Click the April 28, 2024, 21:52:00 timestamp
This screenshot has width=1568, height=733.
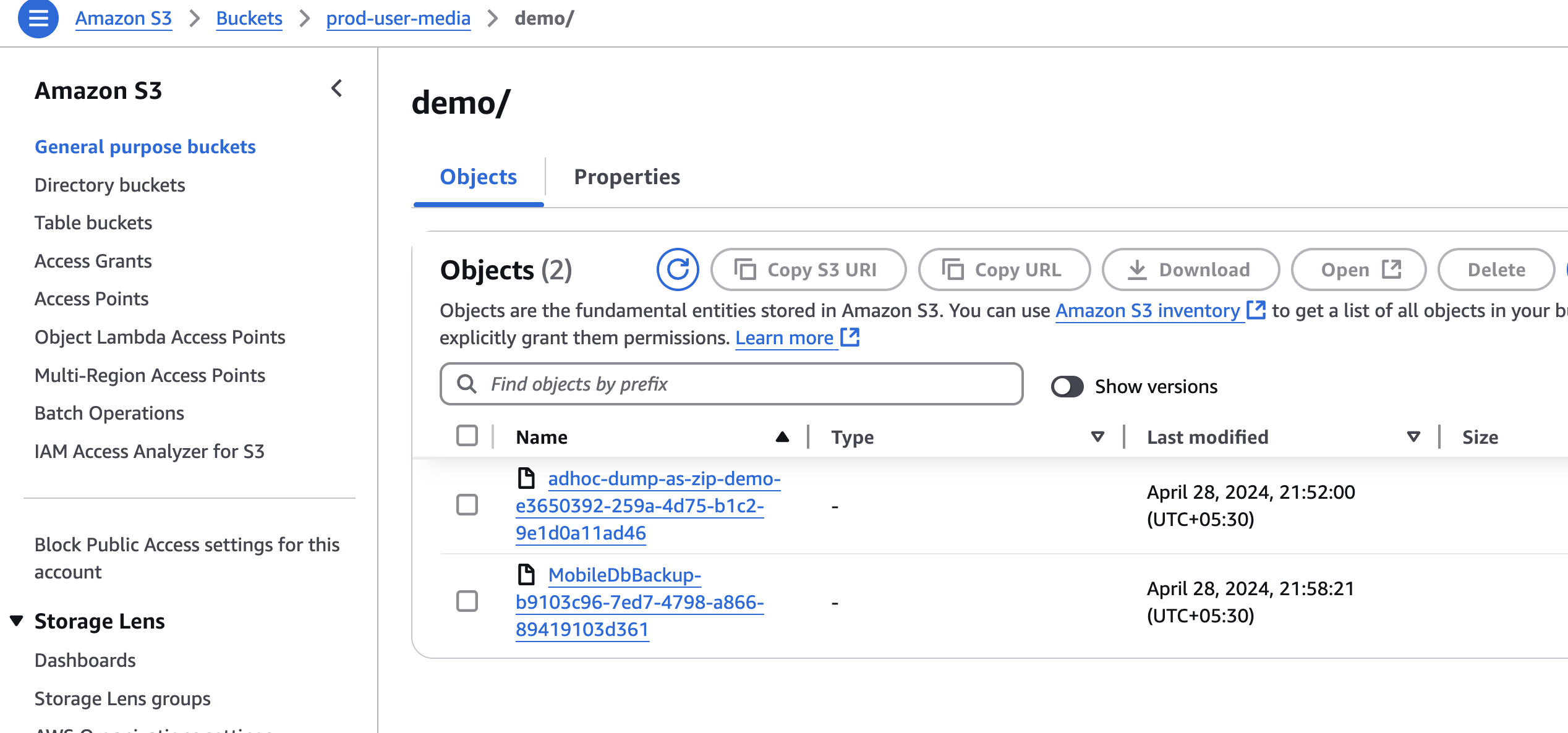pos(1251,506)
